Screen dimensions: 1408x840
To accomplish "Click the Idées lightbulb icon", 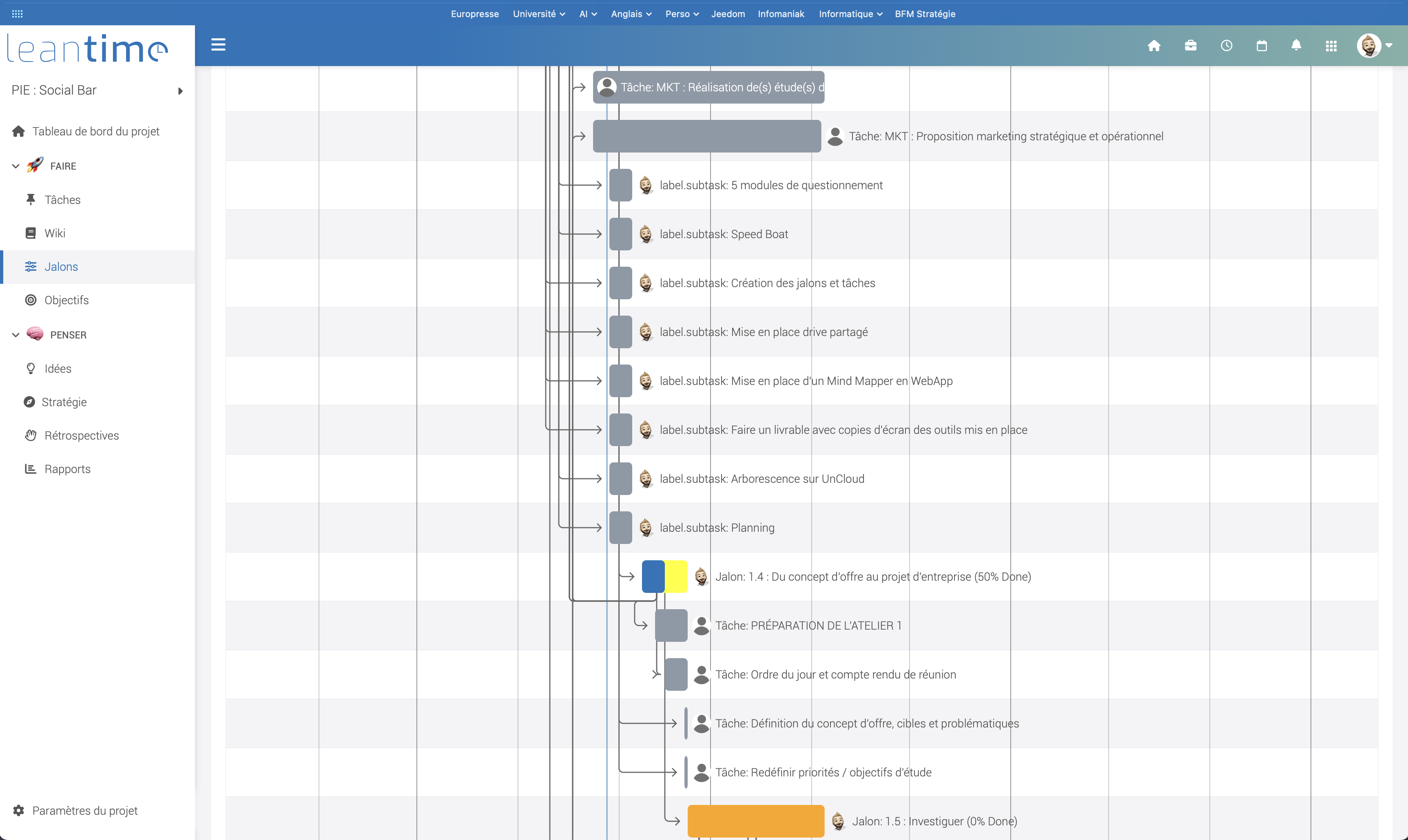I will pos(31,368).
